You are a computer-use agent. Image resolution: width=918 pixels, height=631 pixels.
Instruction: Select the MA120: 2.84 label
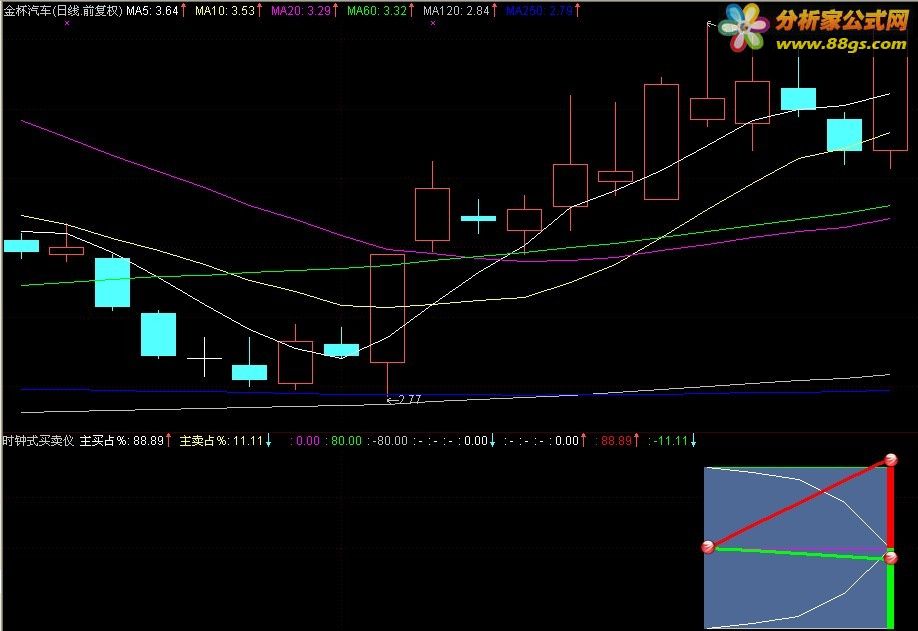tap(456, 11)
